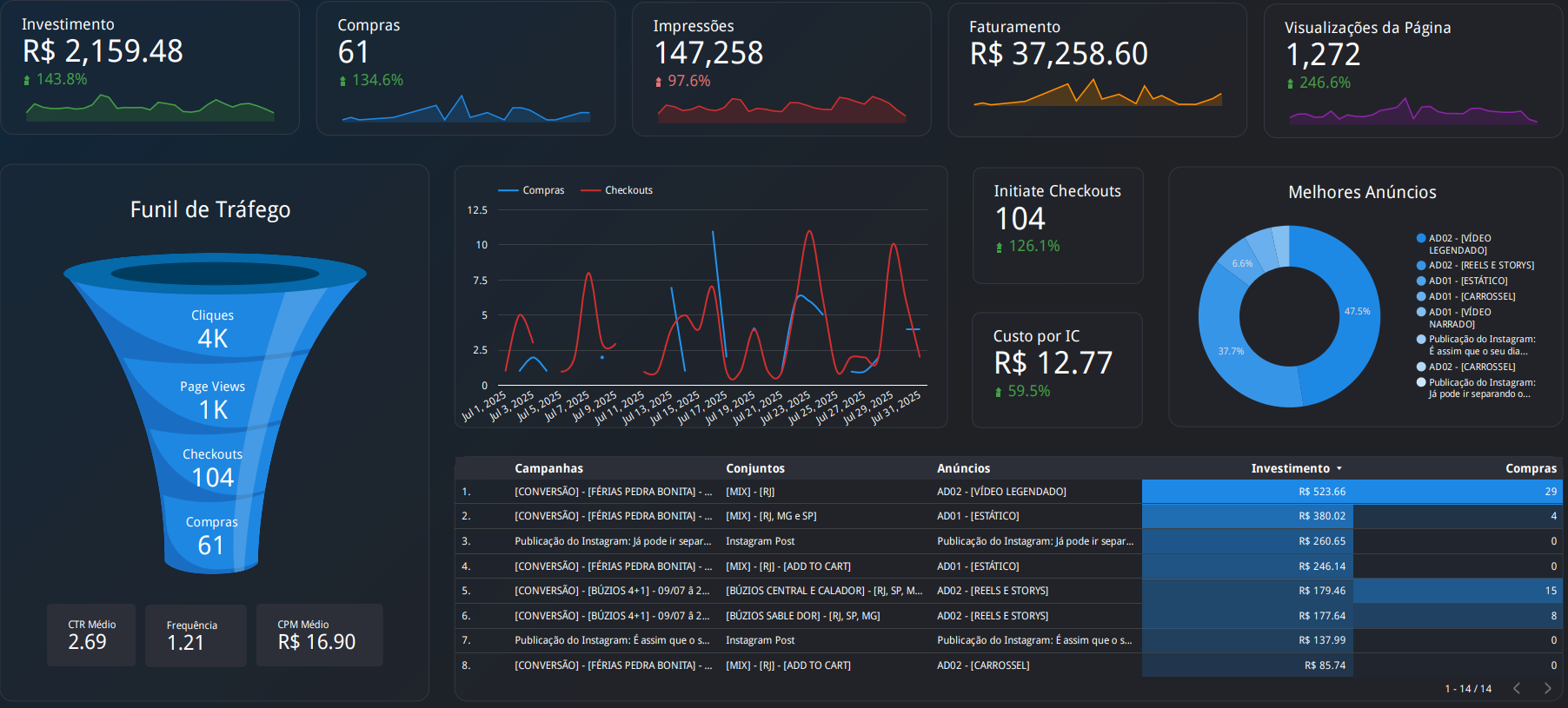Viewport: 1568px width, 708px height.
Task: Click the Instagram Post cell in row 3
Action: pyautogui.click(x=760, y=541)
